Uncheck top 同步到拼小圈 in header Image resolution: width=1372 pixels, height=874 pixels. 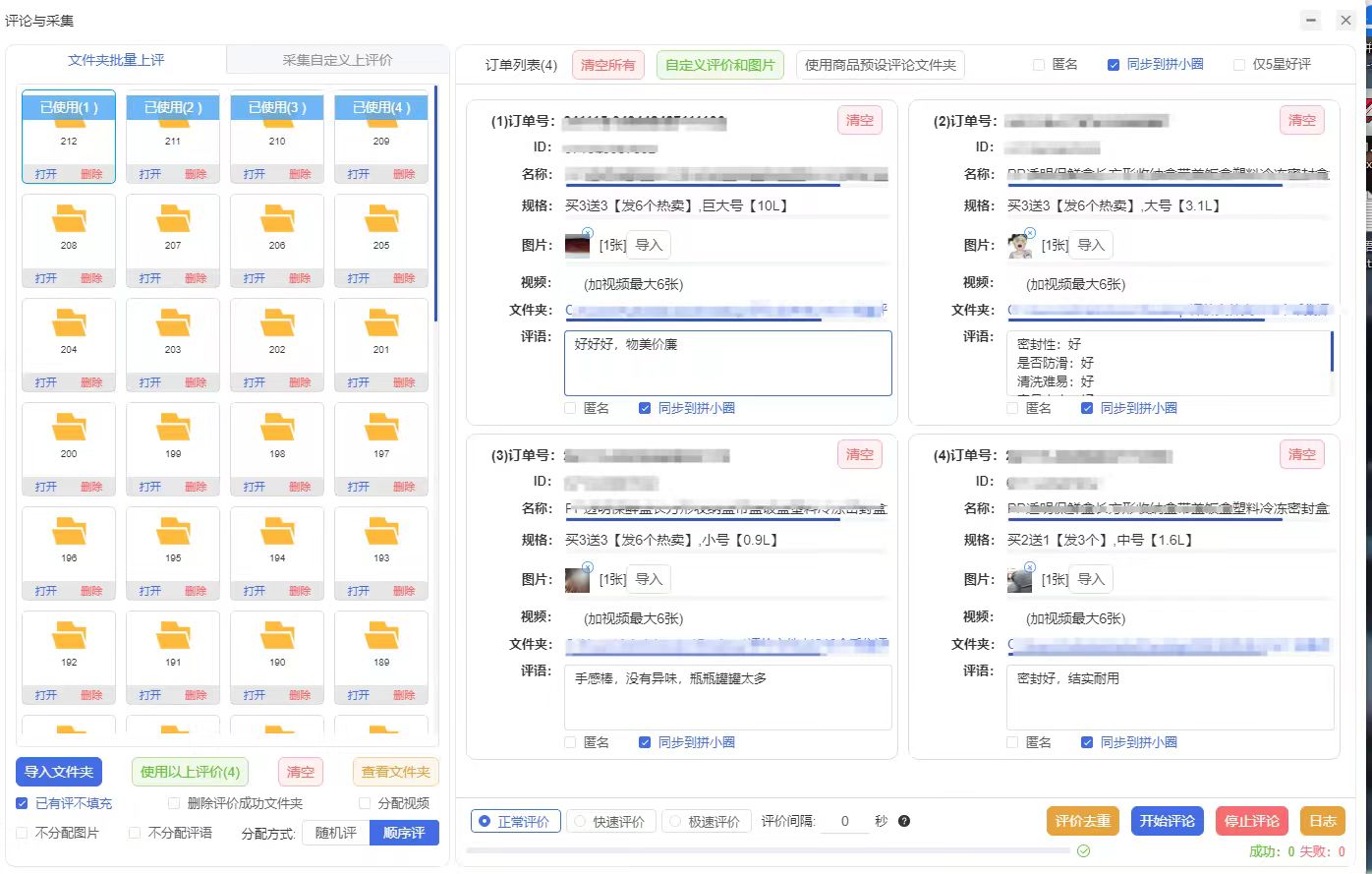[x=1114, y=64]
